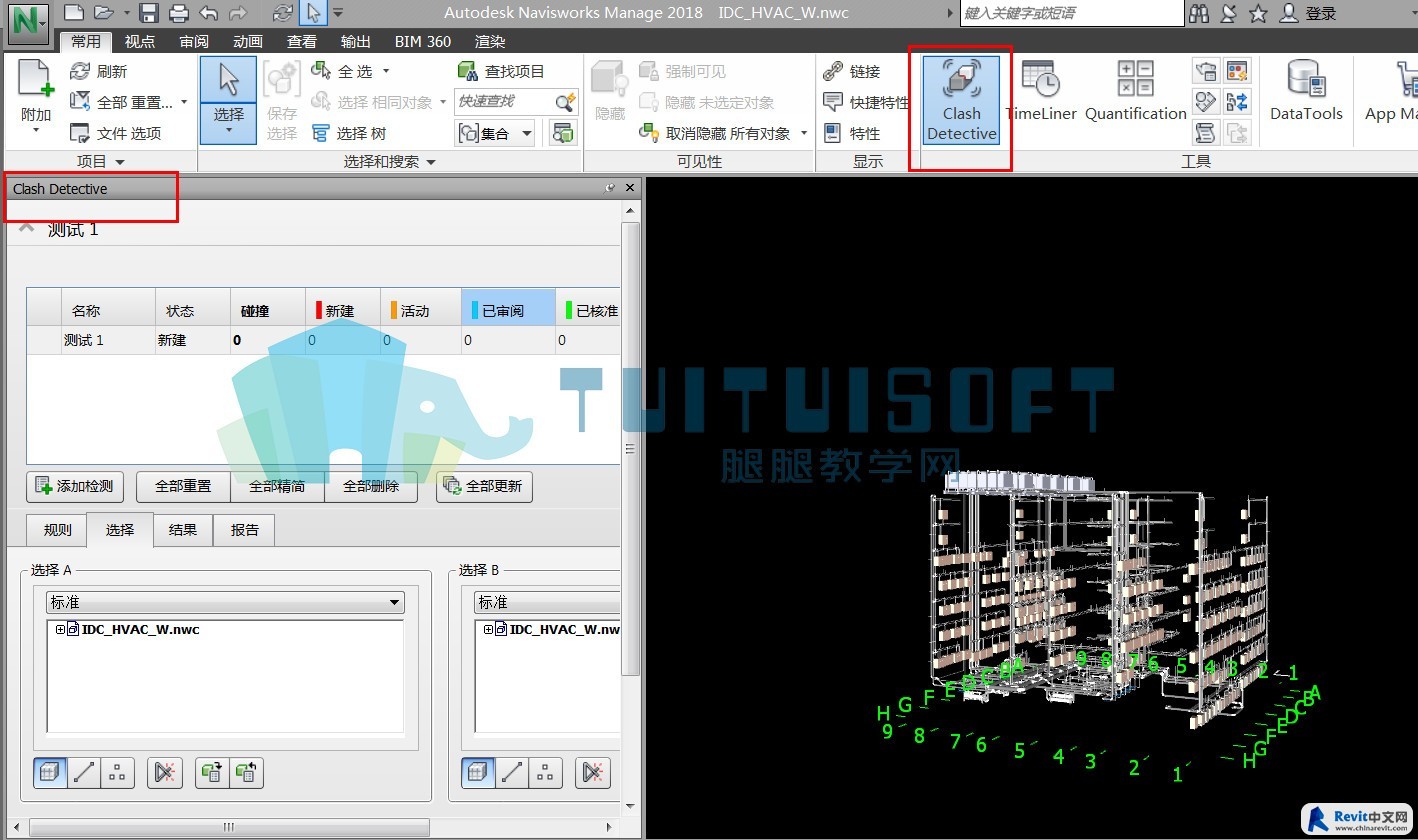Open the 附加 dropdown arrow
The height and width of the screenshot is (840, 1418).
point(36,130)
